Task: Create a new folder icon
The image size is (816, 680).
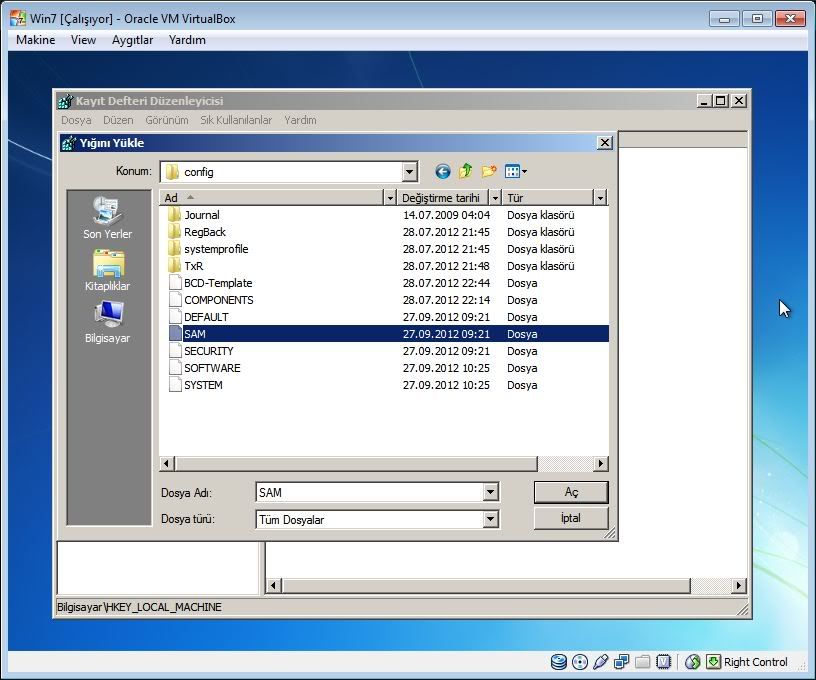Action: click(489, 172)
